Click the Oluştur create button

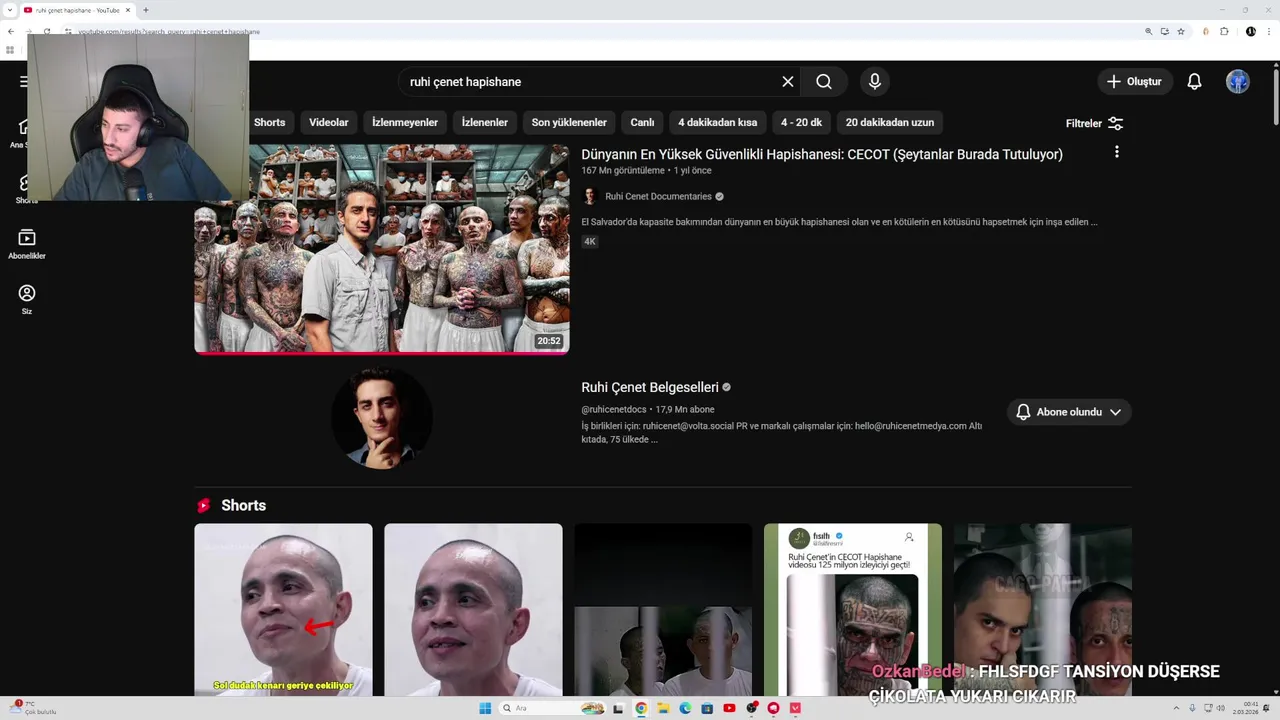pyautogui.click(x=1135, y=82)
